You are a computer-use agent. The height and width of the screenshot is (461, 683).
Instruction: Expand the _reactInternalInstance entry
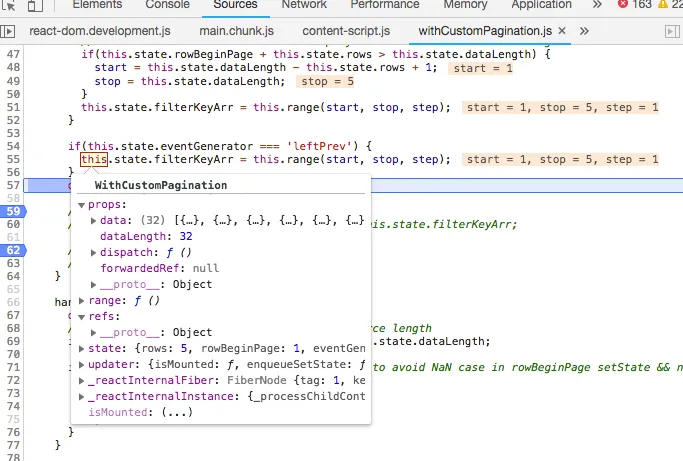coord(81,397)
